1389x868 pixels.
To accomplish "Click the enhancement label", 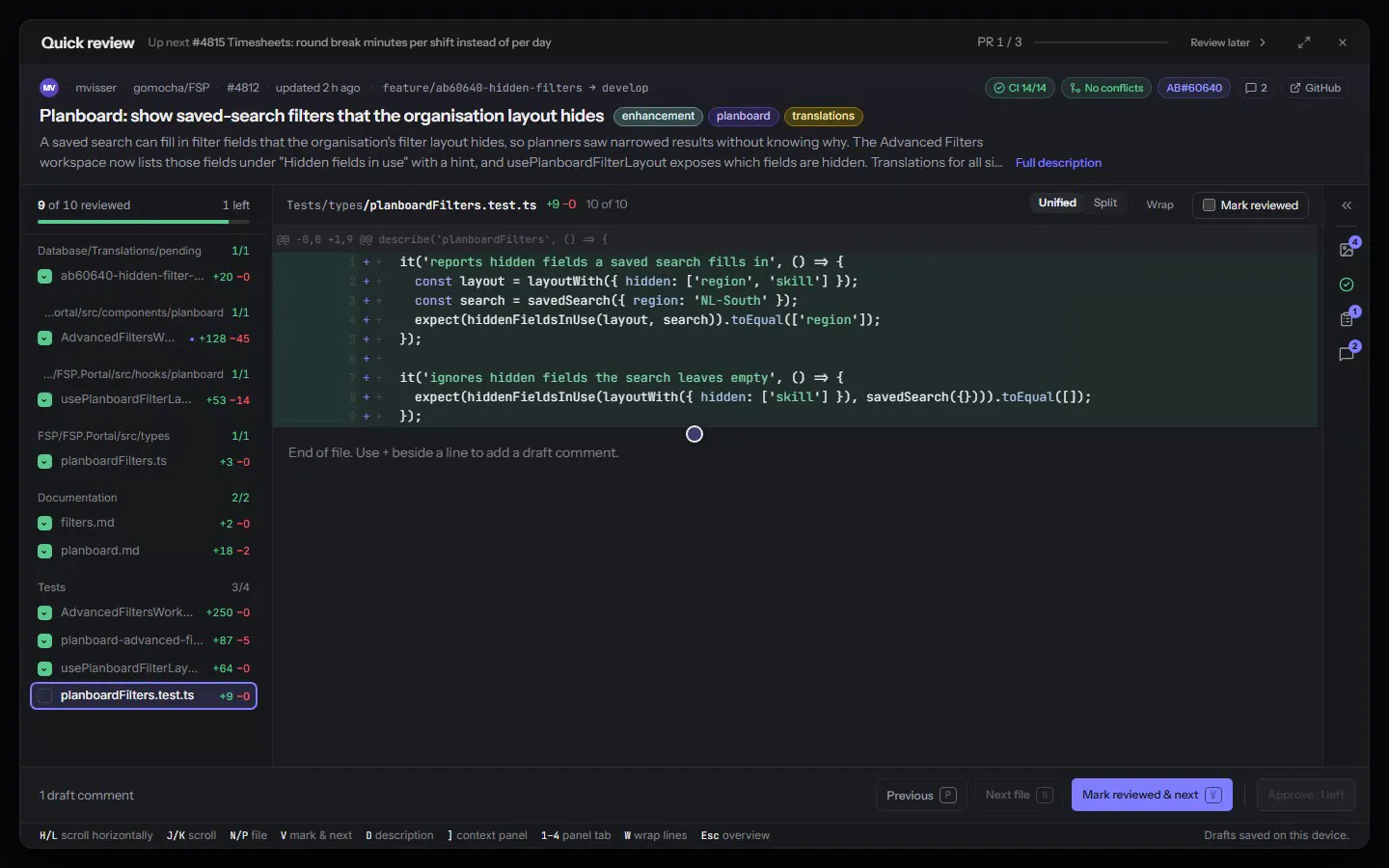I will 658,117.
